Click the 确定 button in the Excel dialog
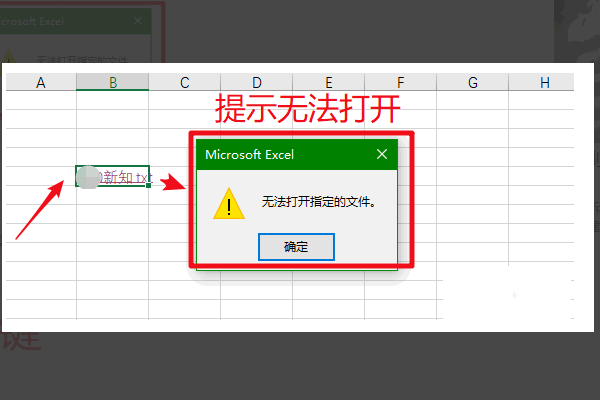This screenshot has height=400, width=600. coord(296,247)
